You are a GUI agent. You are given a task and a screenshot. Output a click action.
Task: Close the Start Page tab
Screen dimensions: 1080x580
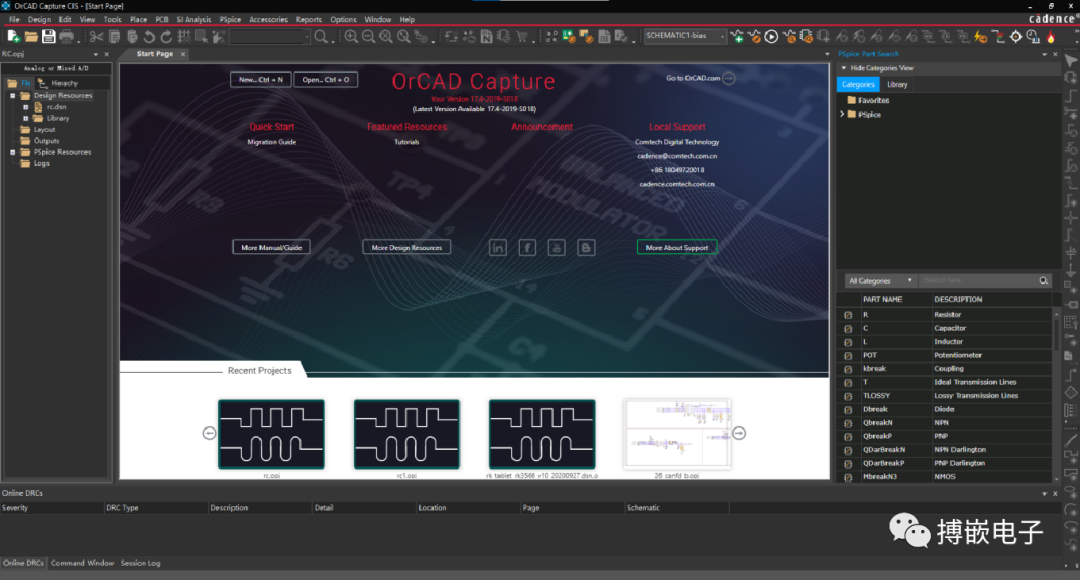(x=183, y=54)
